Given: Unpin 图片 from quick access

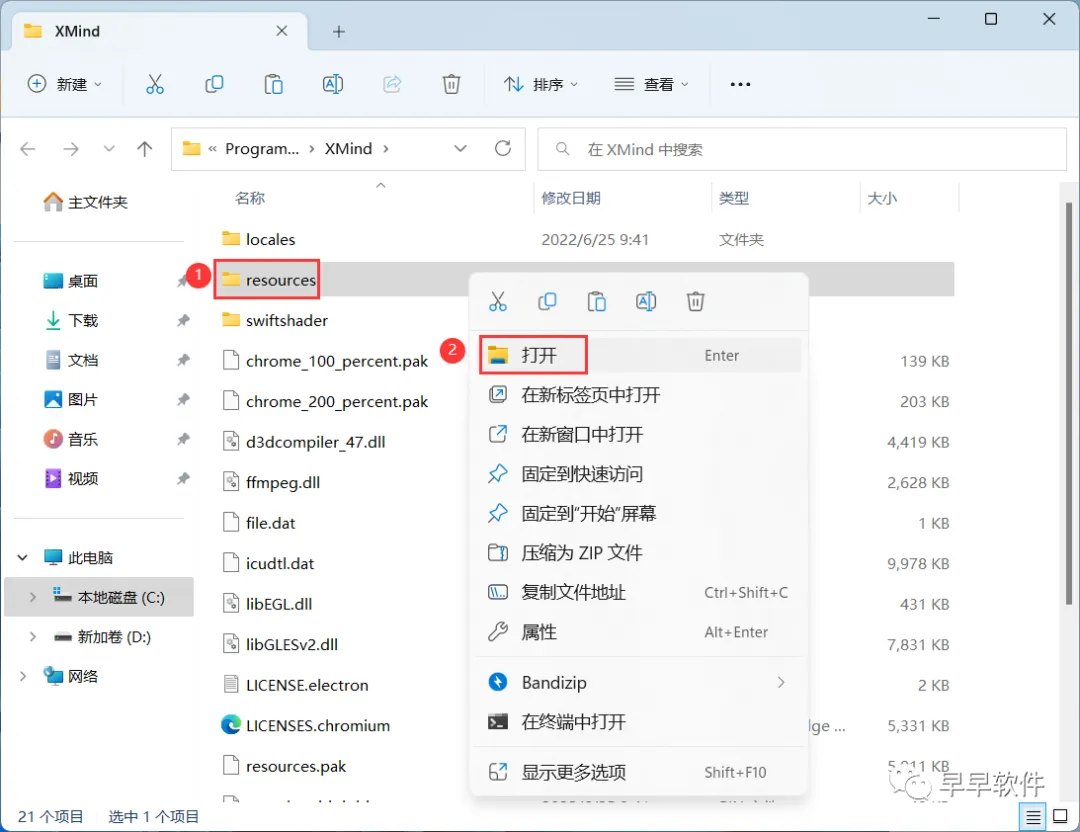Looking at the screenshot, I should [x=183, y=399].
